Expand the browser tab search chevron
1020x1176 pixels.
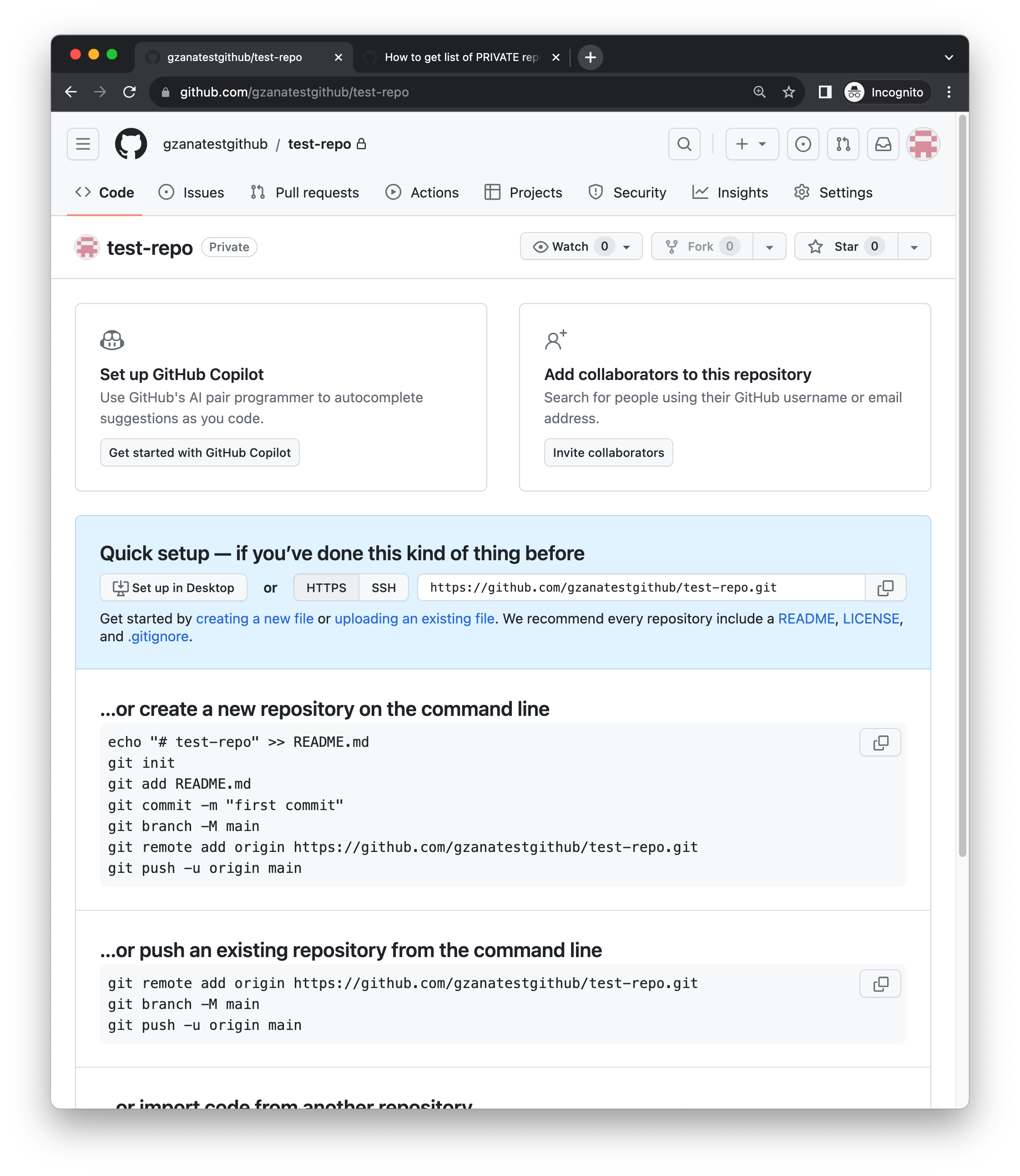pyautogui.click(x=949, y=57)
